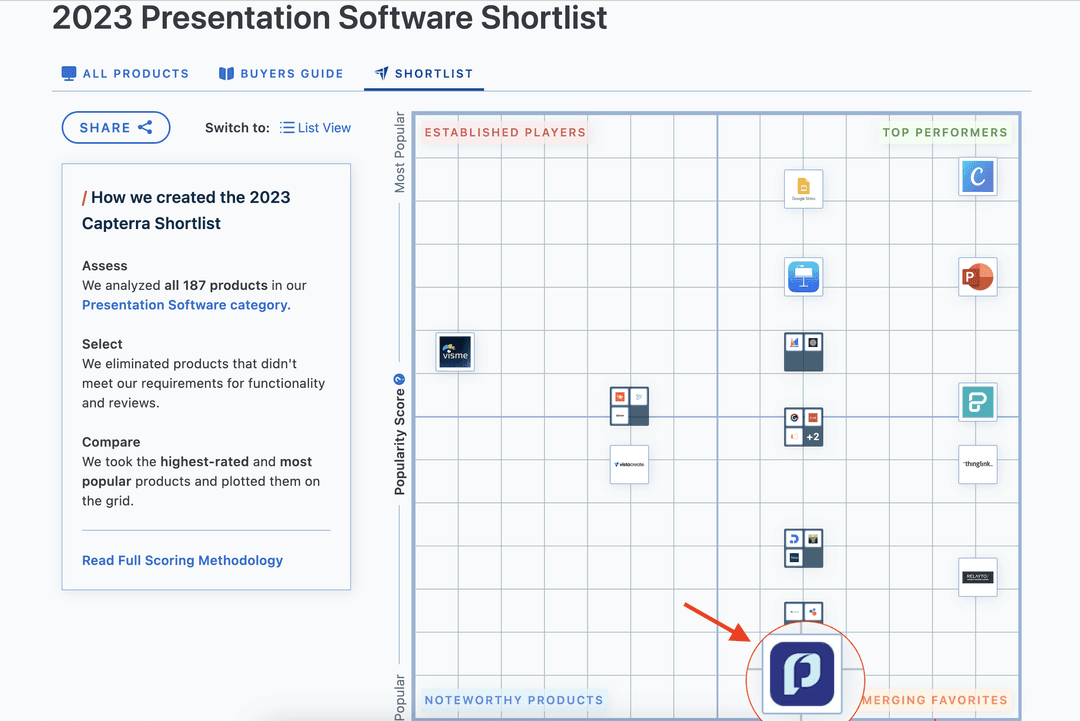Select the Apple Keynote icon
Image resolution: width=1080 pixels, height=721 pixels.
point(803,277)
